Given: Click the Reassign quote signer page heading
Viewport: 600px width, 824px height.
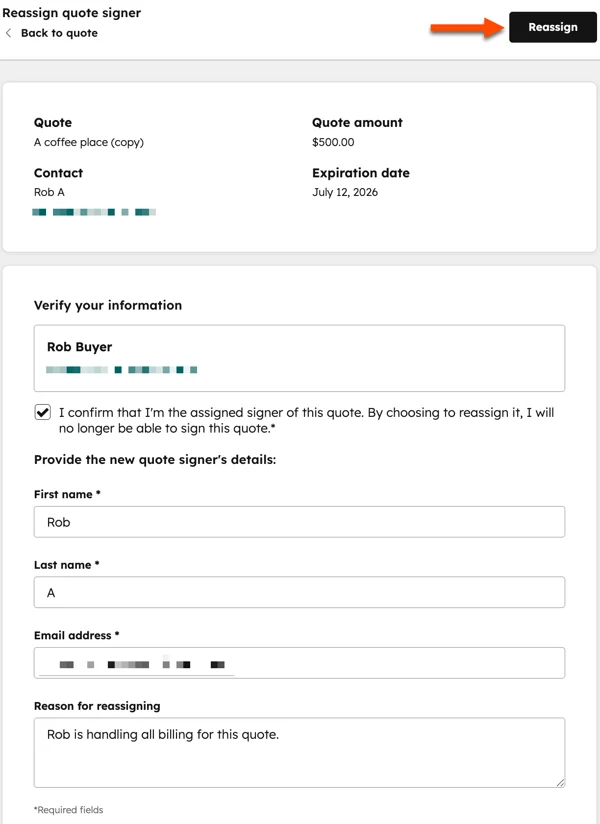Looking at the screenshot, I should tap(71, 13).
